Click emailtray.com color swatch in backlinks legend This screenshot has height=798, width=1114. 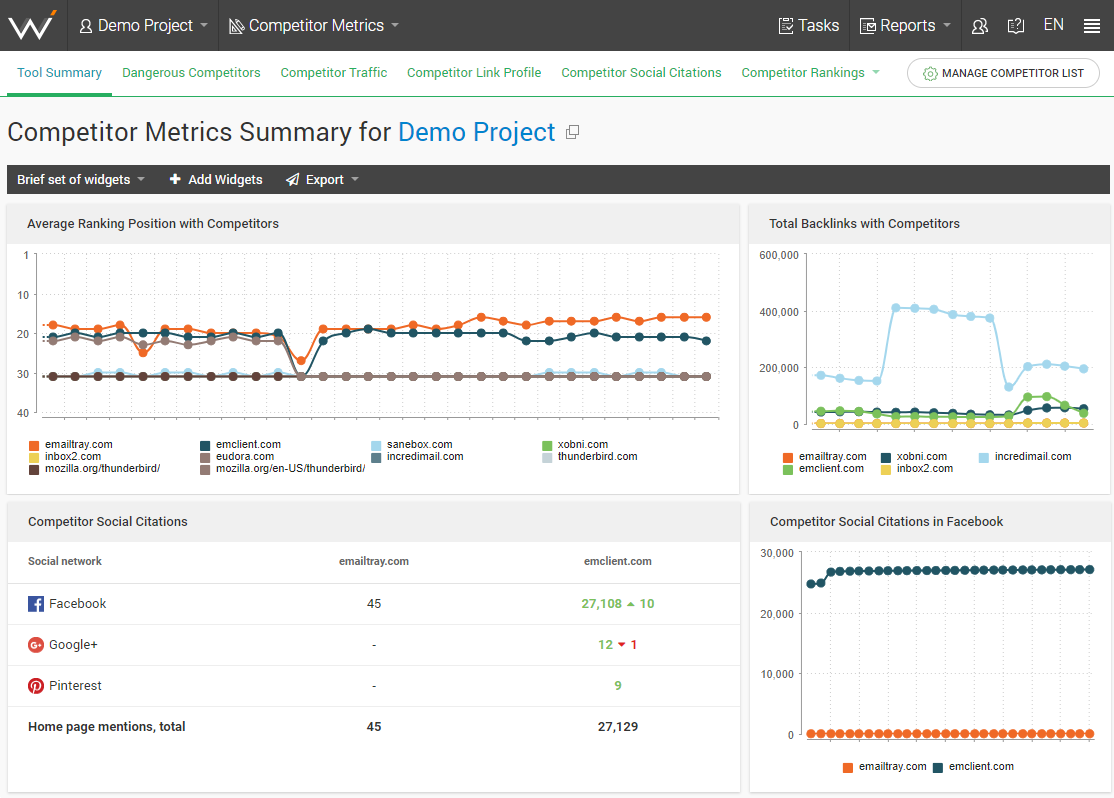pos(788,458)
